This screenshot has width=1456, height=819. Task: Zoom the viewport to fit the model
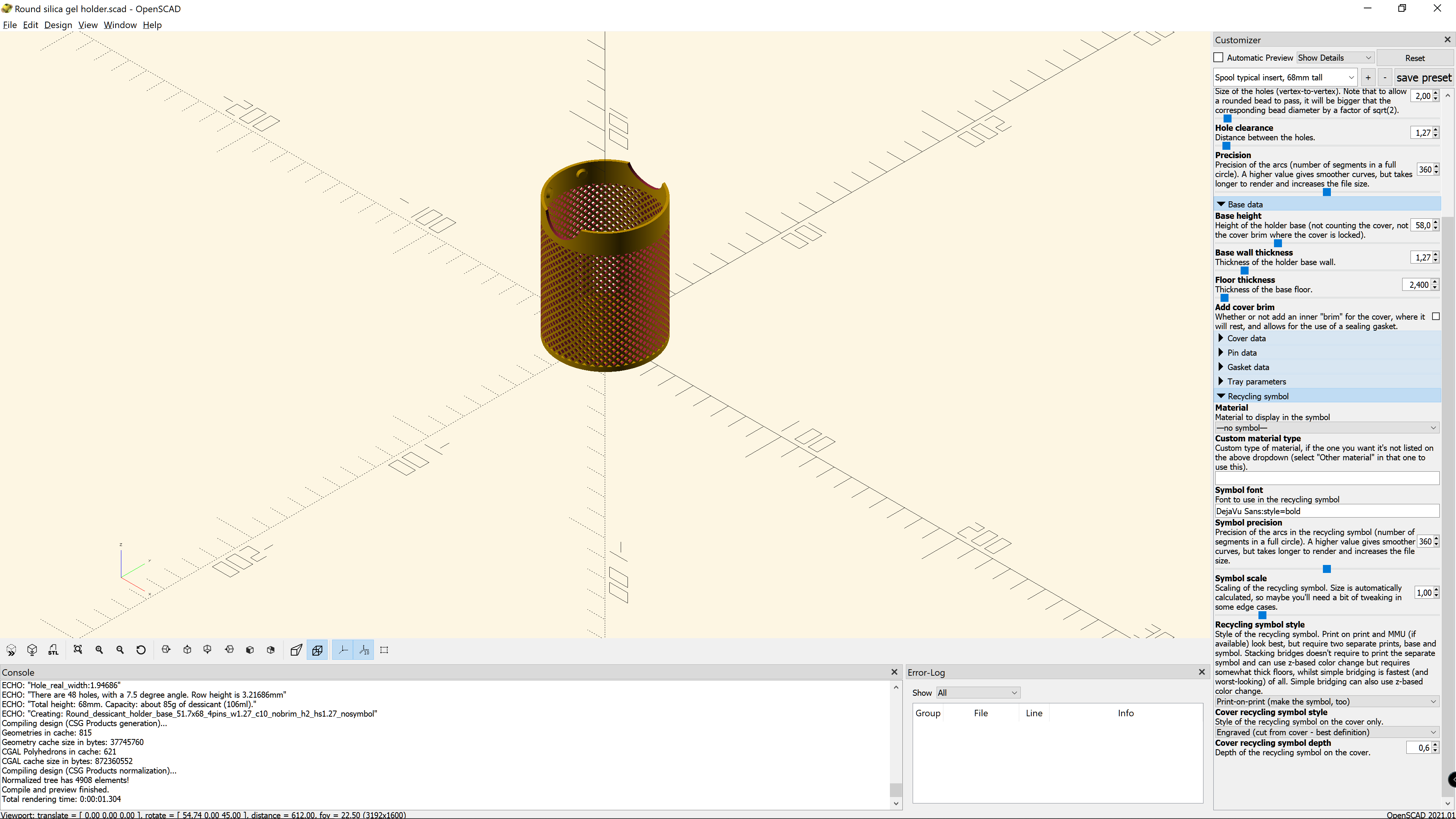78,650
